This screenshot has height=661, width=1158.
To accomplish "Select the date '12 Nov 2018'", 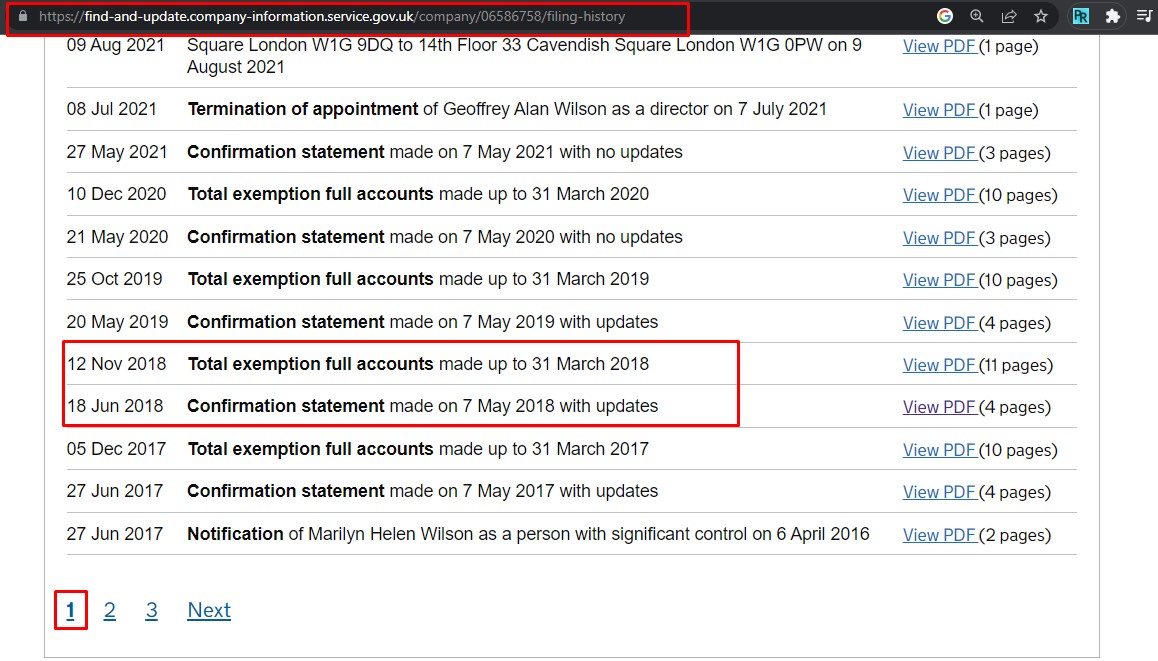I will tap(116, 364).
